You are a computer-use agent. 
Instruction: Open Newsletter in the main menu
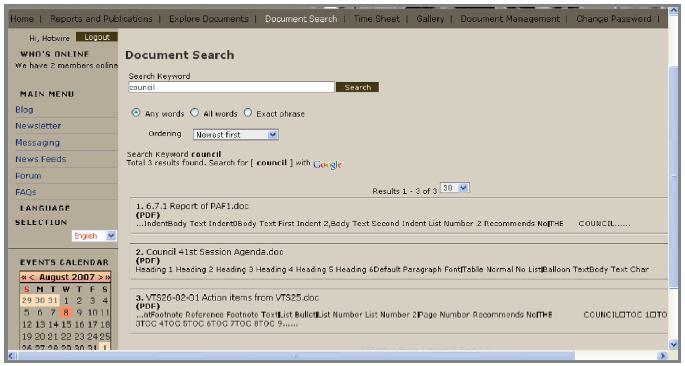coord(38,126)
